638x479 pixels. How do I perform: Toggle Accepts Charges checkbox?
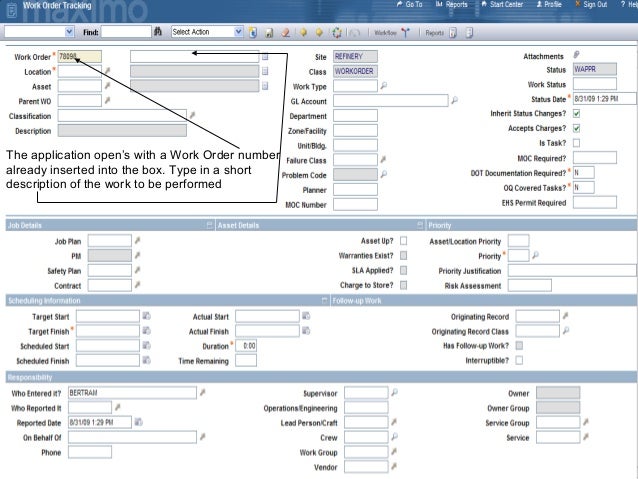pyautogui.click(x=577, y=128)
